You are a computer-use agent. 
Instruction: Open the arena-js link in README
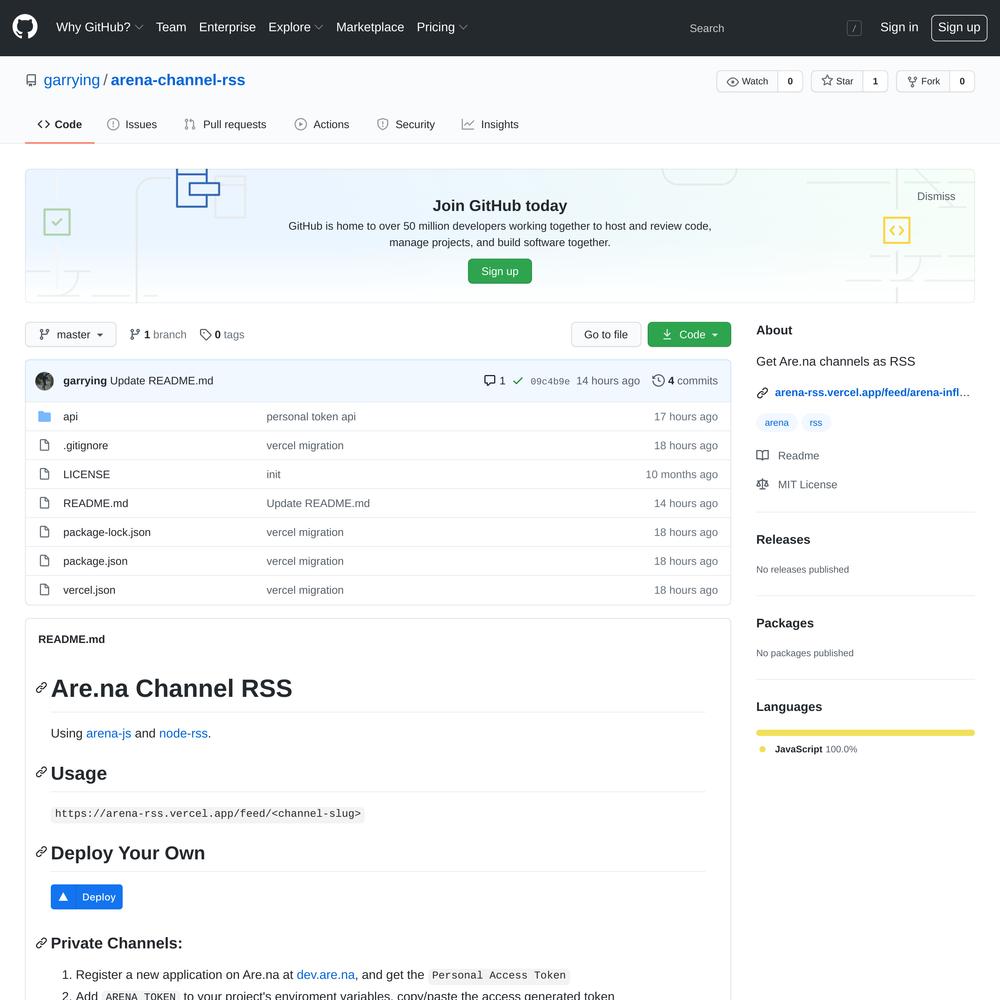click(x=108, y=733)
